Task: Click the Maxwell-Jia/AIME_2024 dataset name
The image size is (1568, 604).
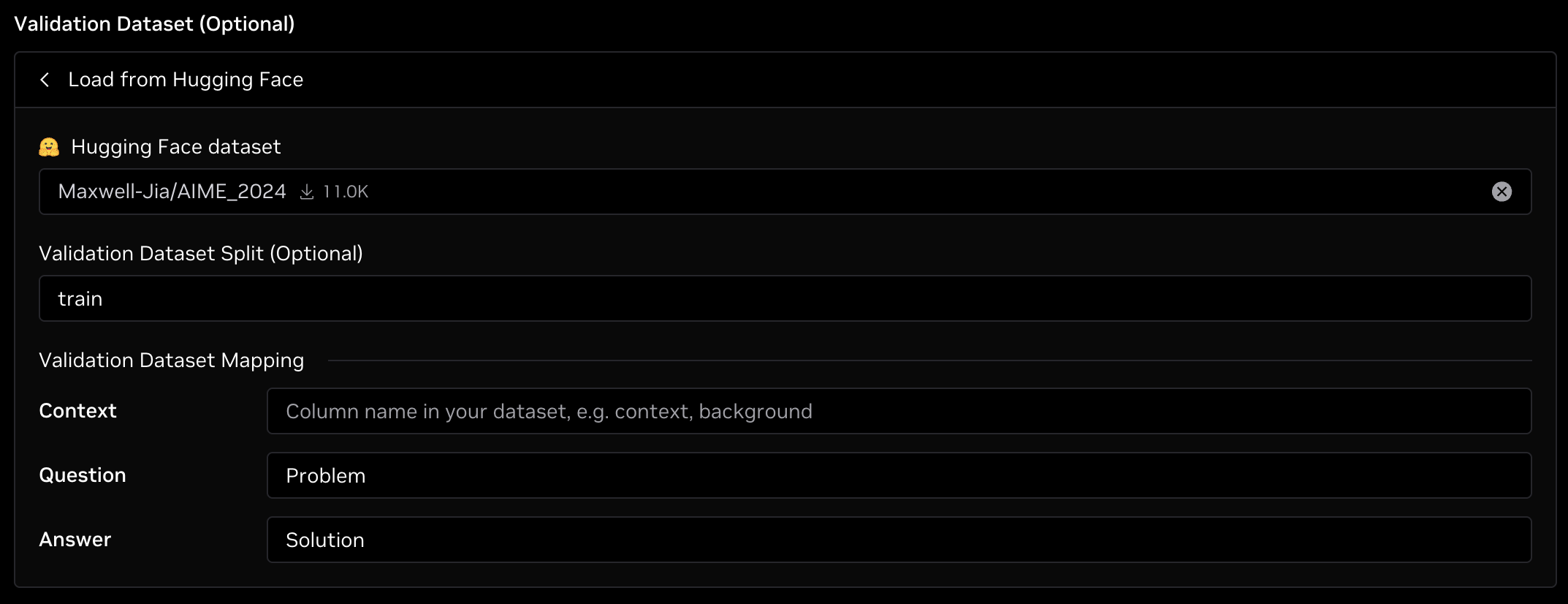Action: point(172,192)
